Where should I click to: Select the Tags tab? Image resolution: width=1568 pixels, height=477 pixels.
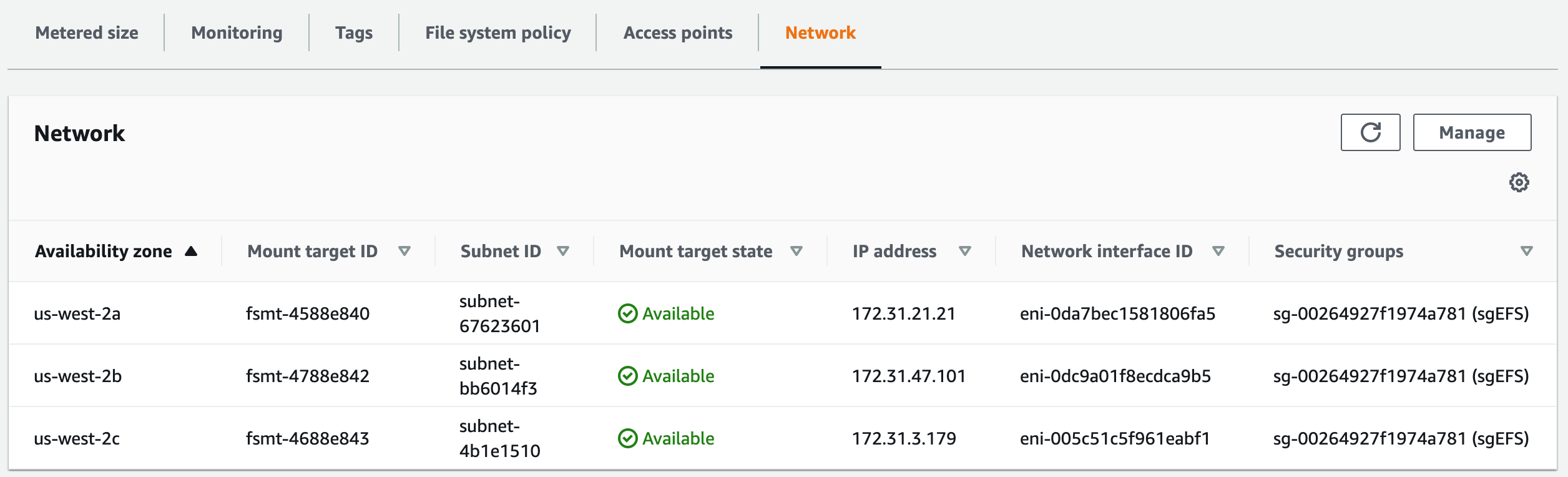tap(354, 32)
